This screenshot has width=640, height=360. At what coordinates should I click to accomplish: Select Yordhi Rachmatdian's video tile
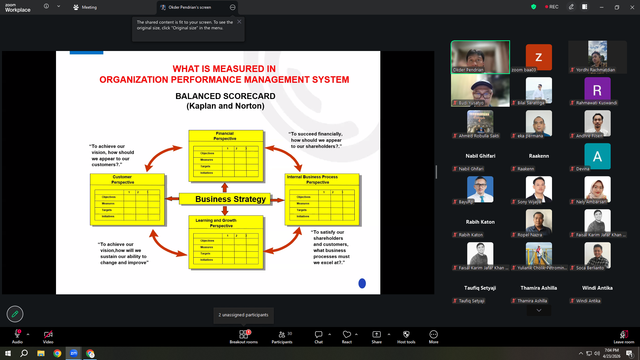tap(598, 57)
